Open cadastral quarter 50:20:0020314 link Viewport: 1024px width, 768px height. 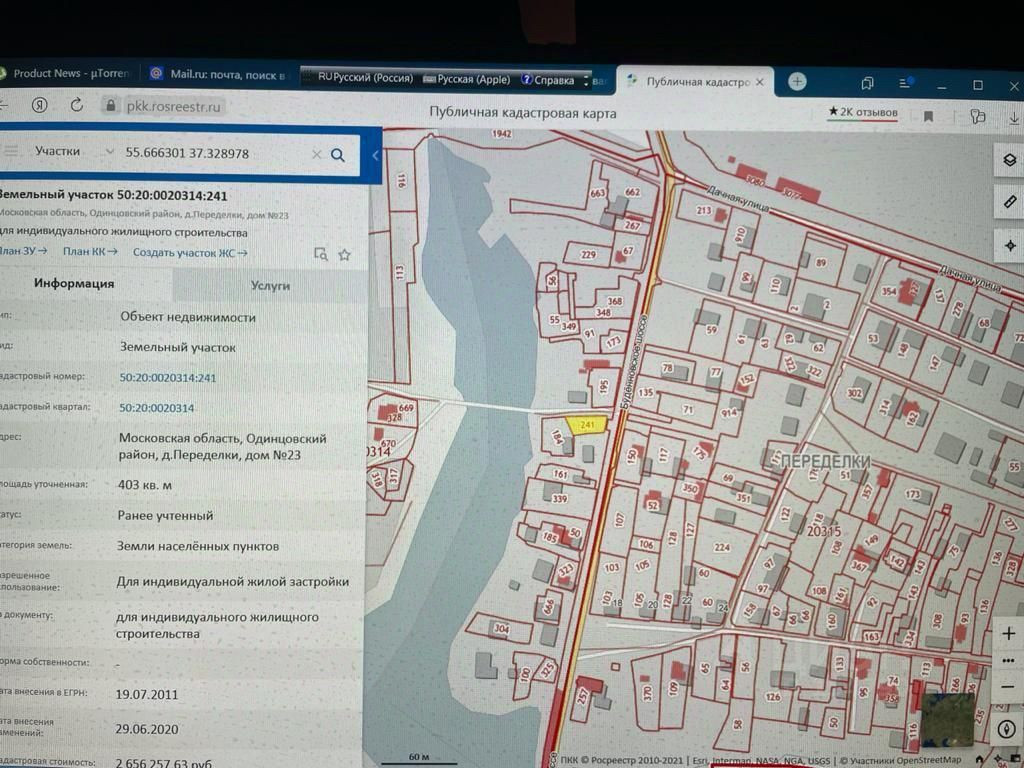pyautogui.click(x=156, y=408)
